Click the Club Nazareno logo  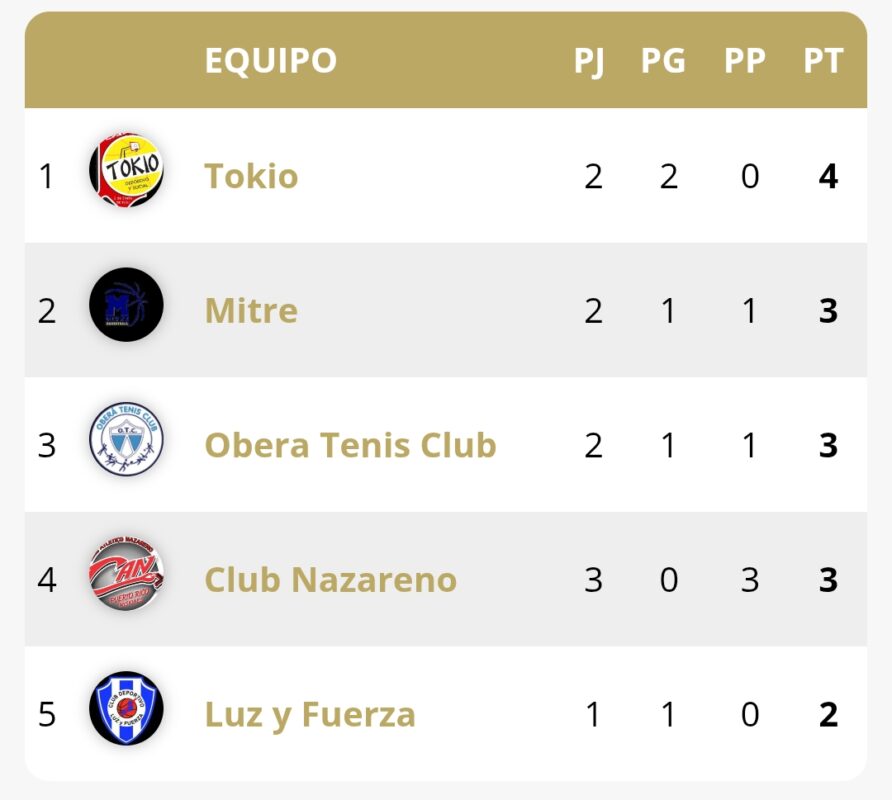[126, 575]
